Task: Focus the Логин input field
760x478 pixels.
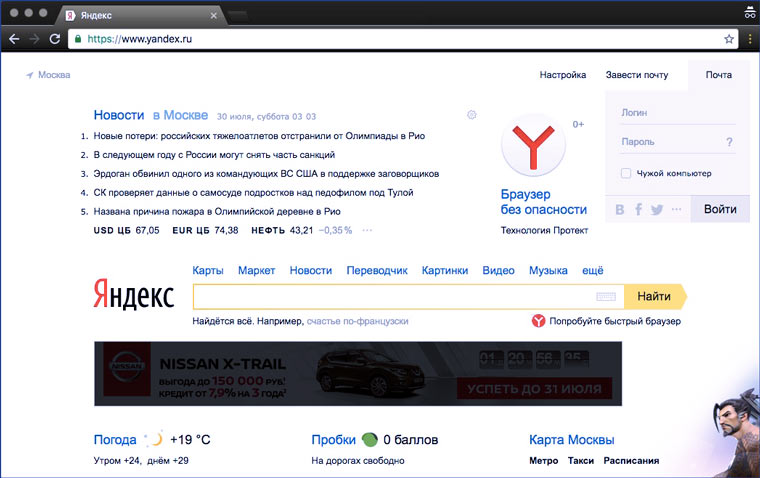Action: [677, 112]
